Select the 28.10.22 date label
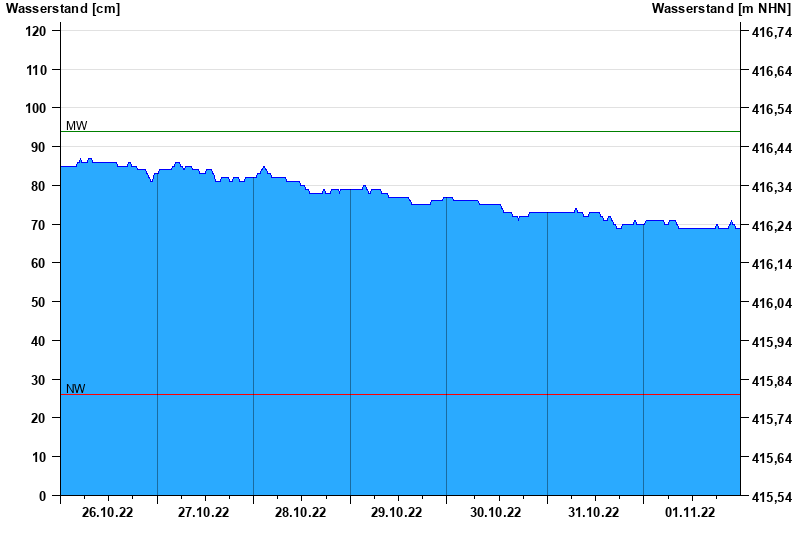800x550 pixels. 300,512
